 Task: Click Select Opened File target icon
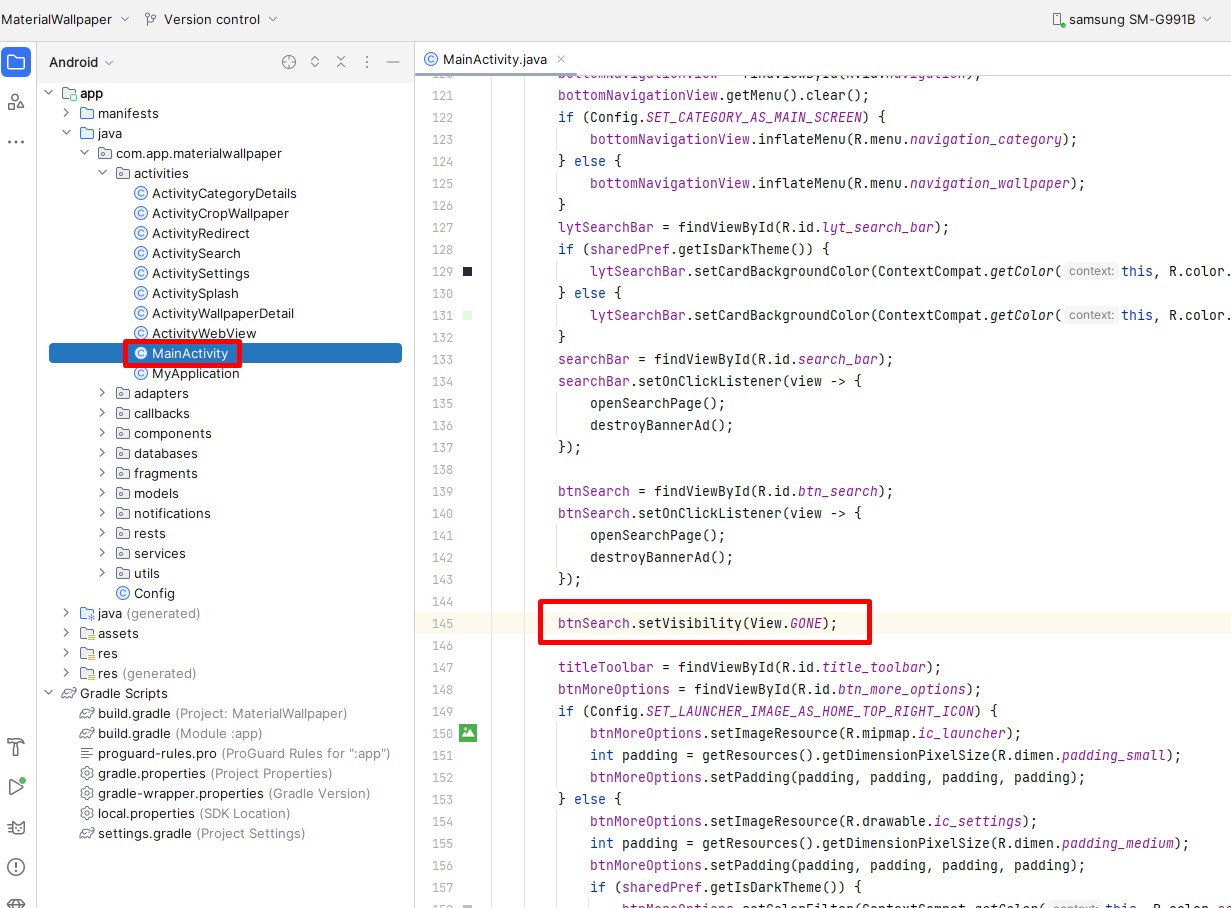tap(289, 62)
